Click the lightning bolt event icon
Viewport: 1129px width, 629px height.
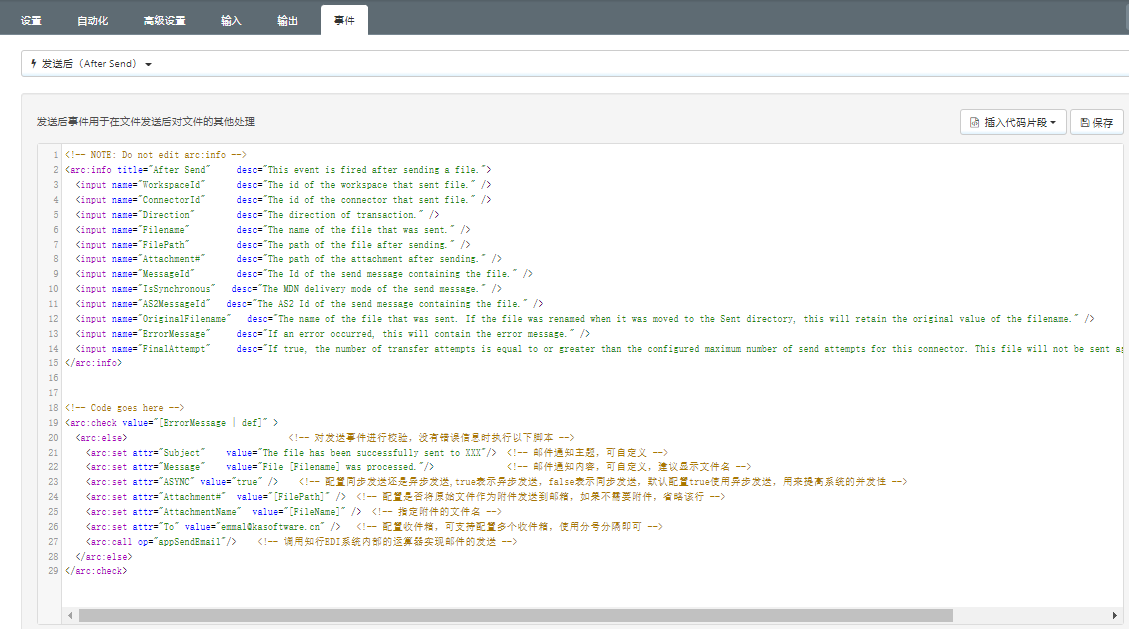click(33, 63)
